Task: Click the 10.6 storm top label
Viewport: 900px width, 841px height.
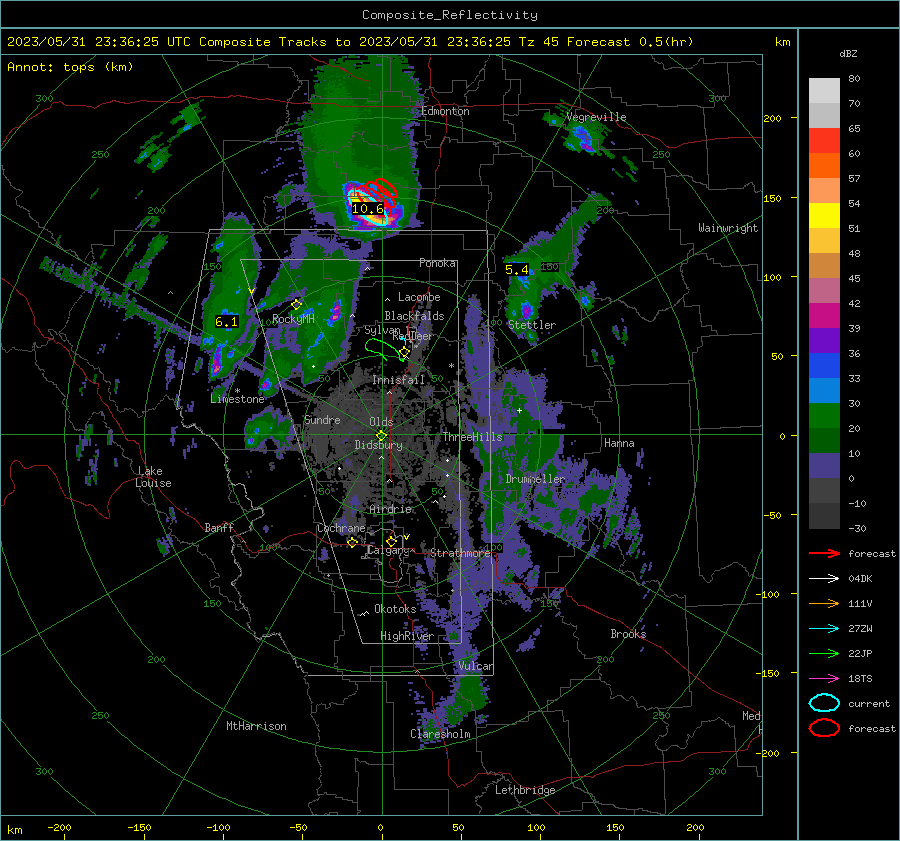Action: [367, 208]
